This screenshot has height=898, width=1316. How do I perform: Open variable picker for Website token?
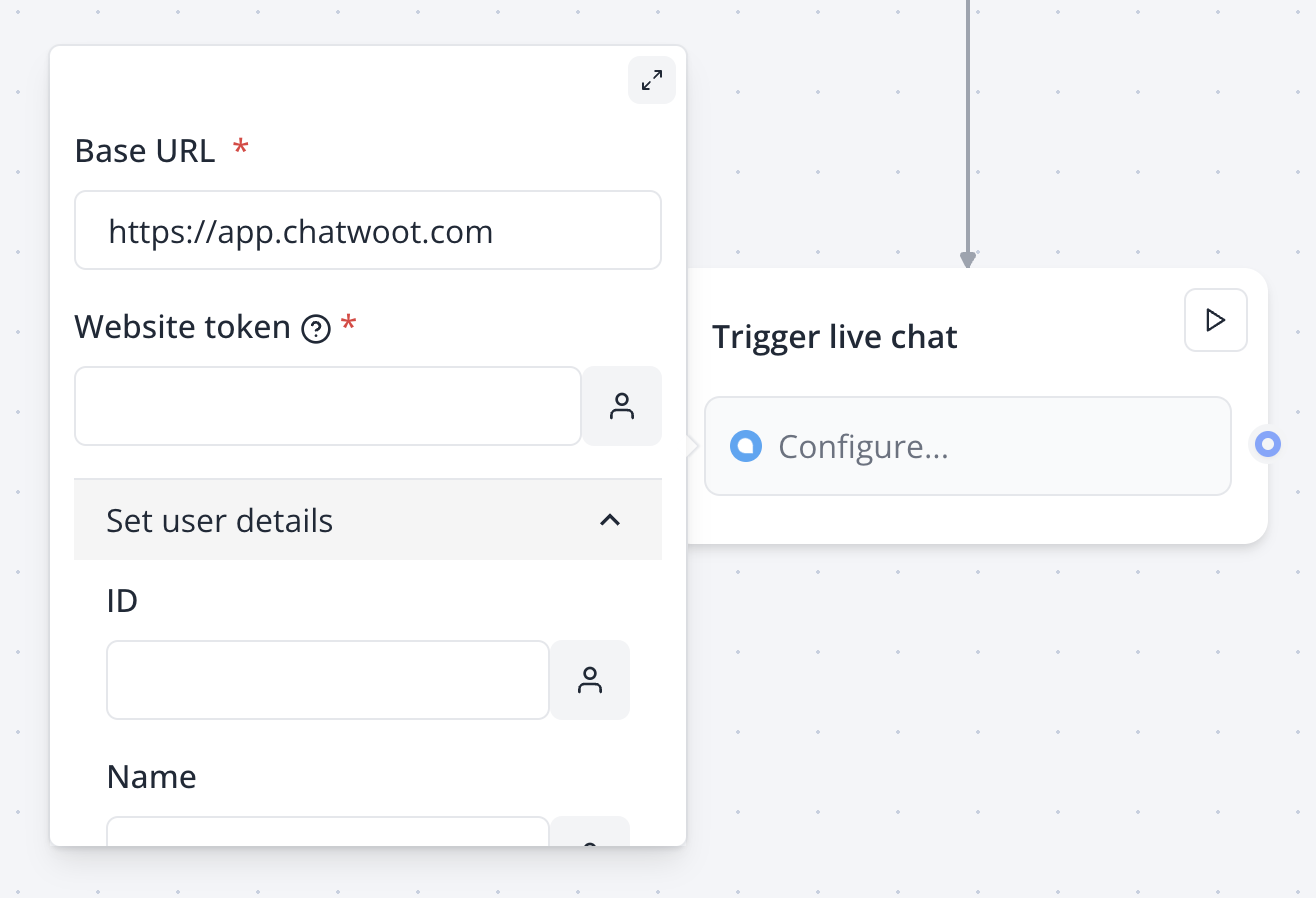tap(622, 406)
